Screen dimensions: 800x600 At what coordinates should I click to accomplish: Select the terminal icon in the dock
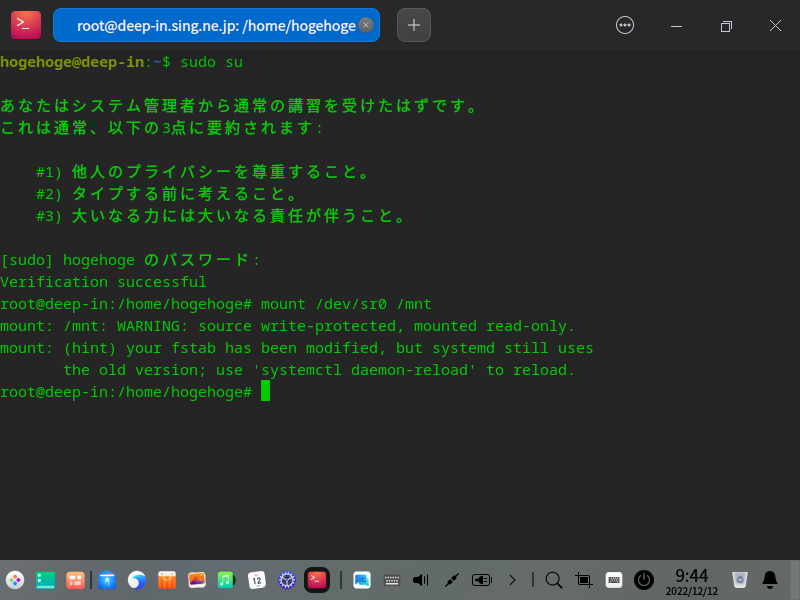coord(317,580)
